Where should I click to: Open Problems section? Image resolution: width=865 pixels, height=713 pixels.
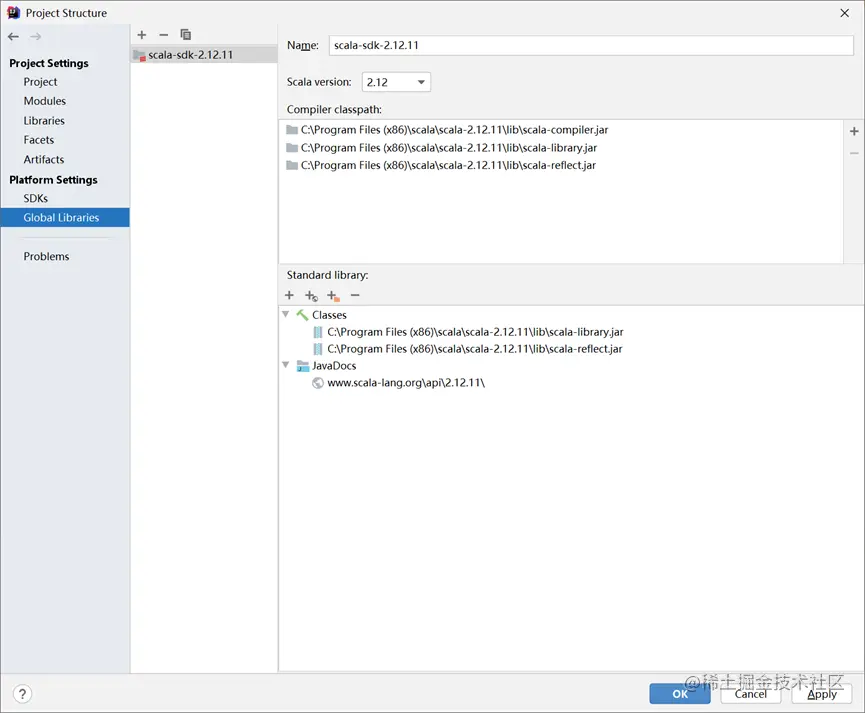point(46,257)
